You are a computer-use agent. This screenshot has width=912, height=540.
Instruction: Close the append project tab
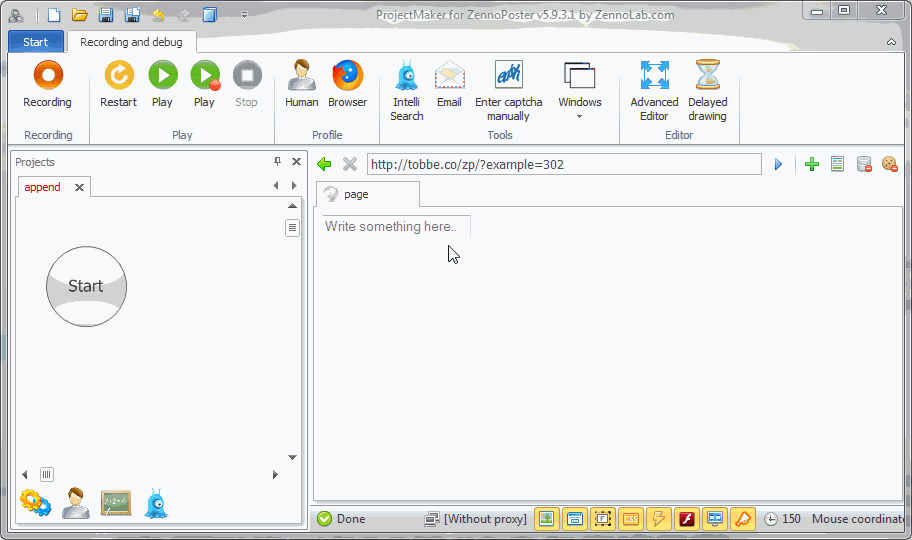(80, 187)
